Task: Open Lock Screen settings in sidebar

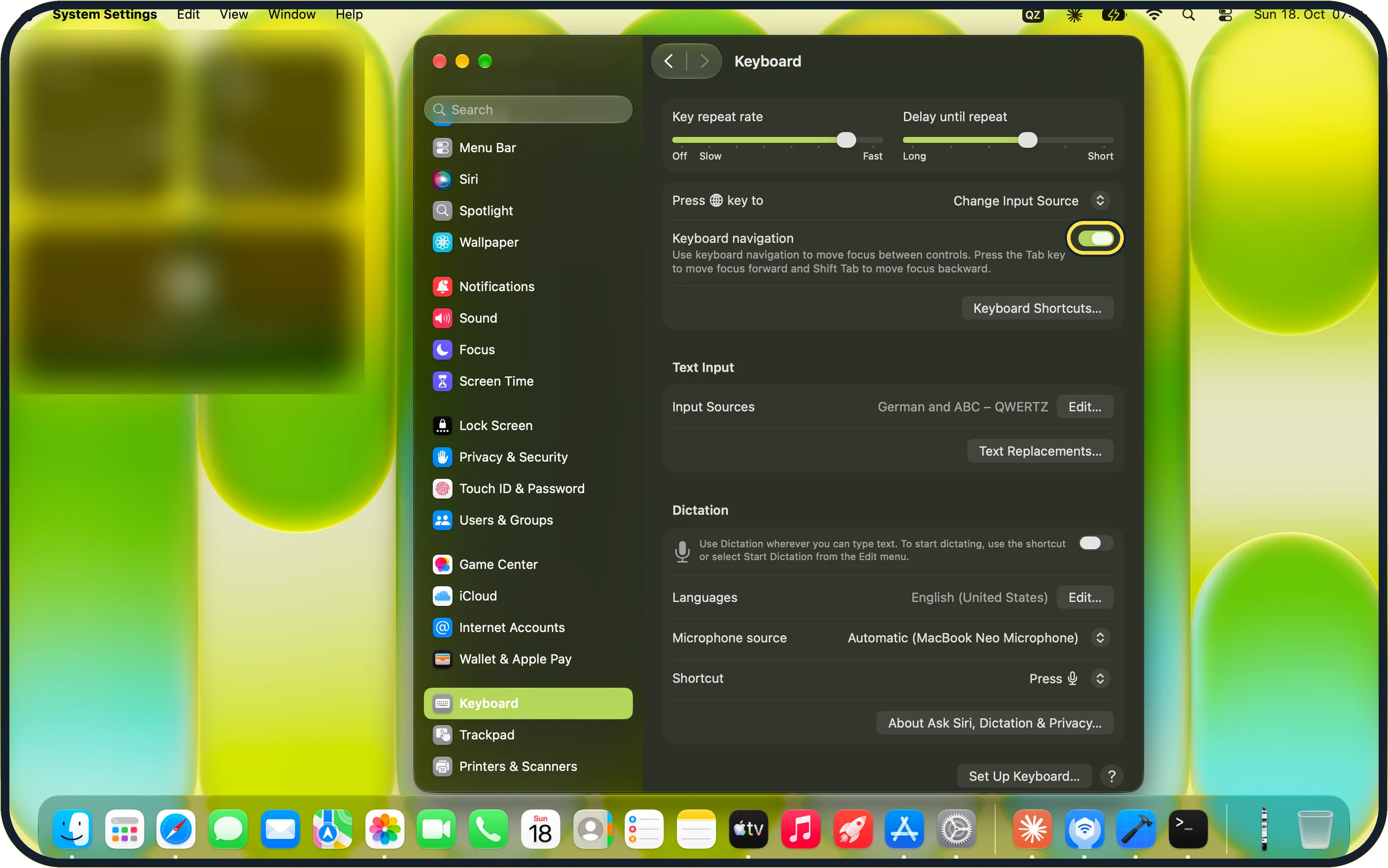Action: coord(528,426)
